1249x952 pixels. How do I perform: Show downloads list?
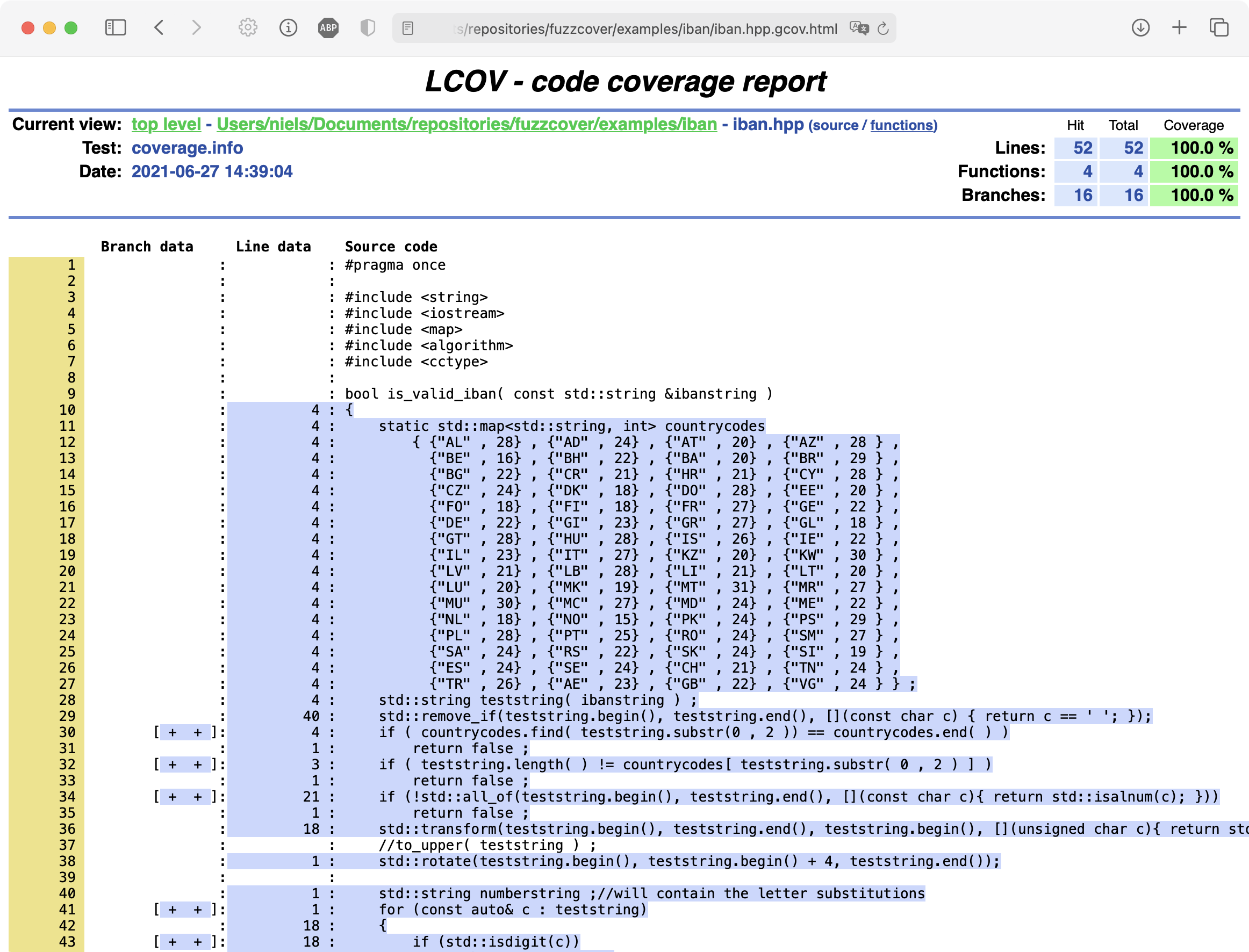pyautogui.click(x=1140, y=28)
